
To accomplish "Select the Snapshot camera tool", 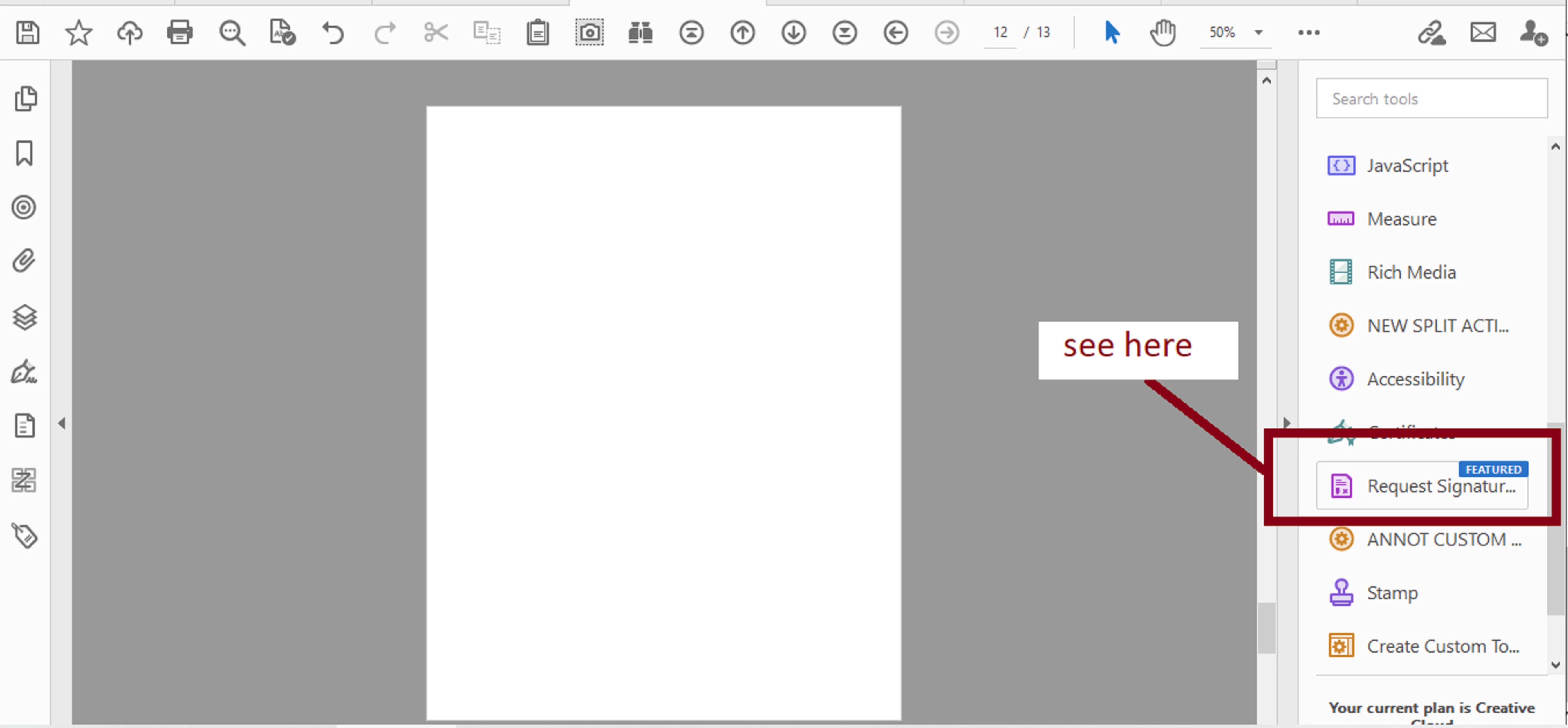I will point(589,32).
